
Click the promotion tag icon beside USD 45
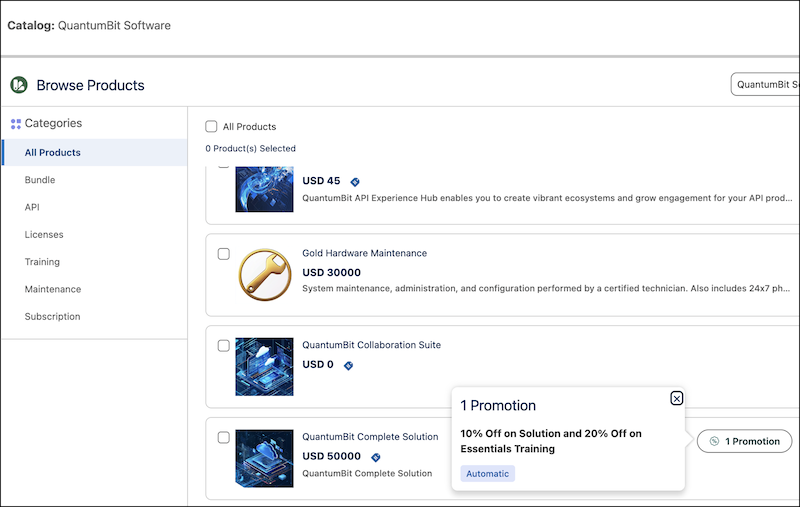pos(355,182)
